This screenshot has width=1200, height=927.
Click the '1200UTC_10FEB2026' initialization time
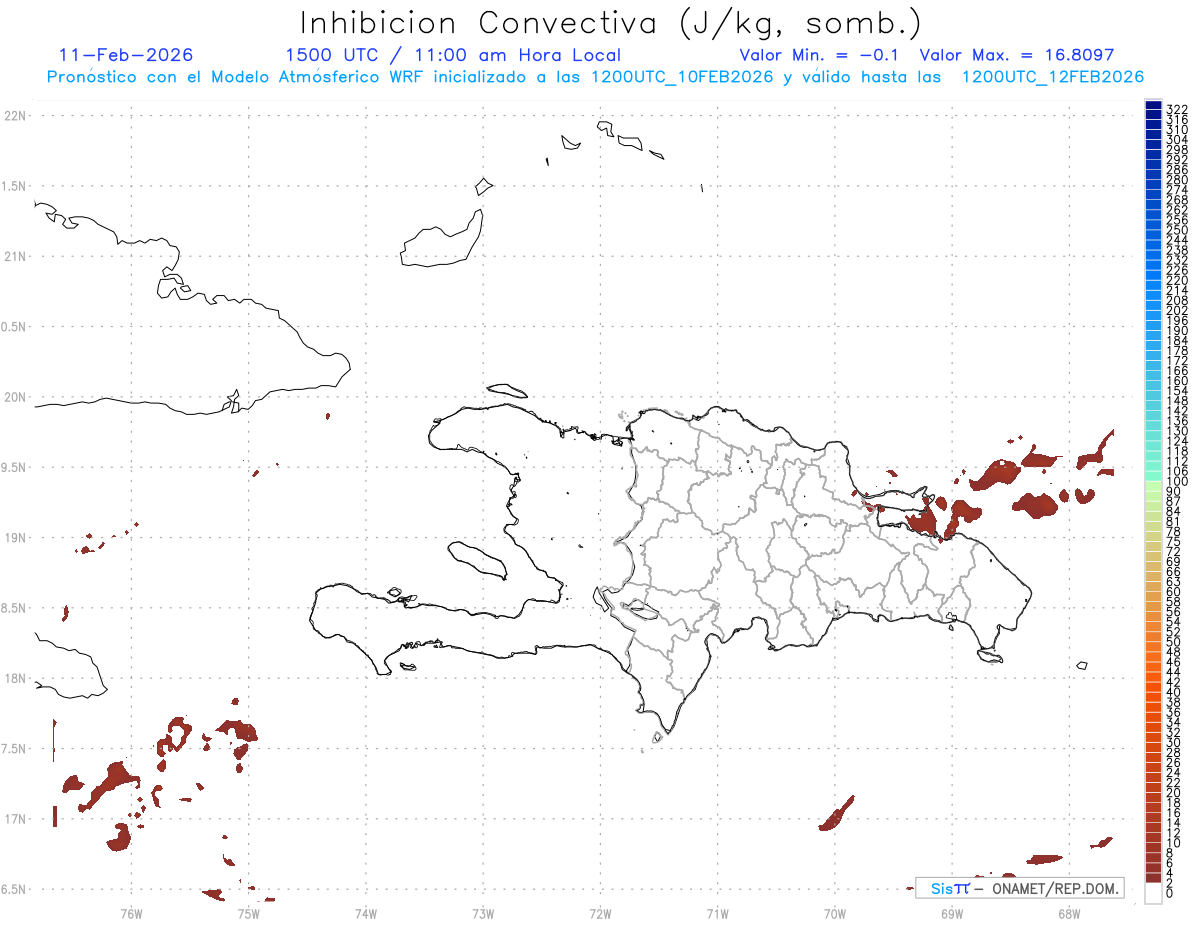[682, 76]
